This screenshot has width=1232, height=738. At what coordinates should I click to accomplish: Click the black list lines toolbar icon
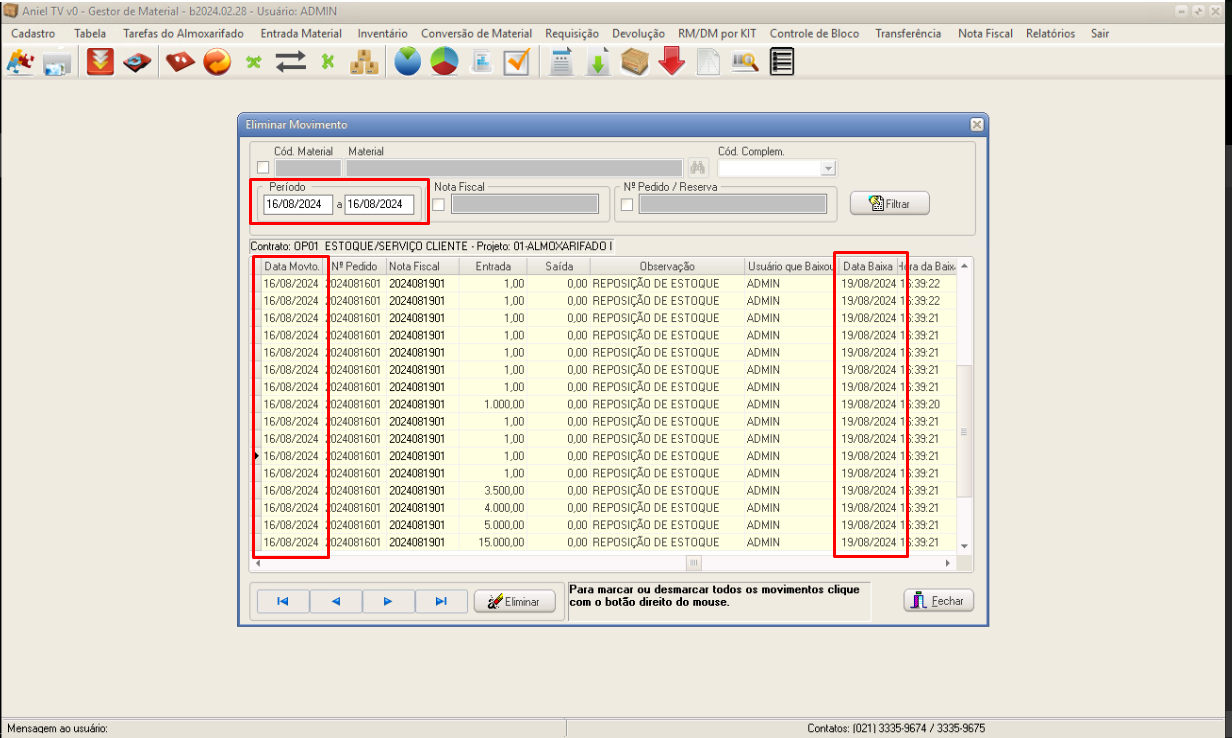pyautogui.click(x=782, y=62)
